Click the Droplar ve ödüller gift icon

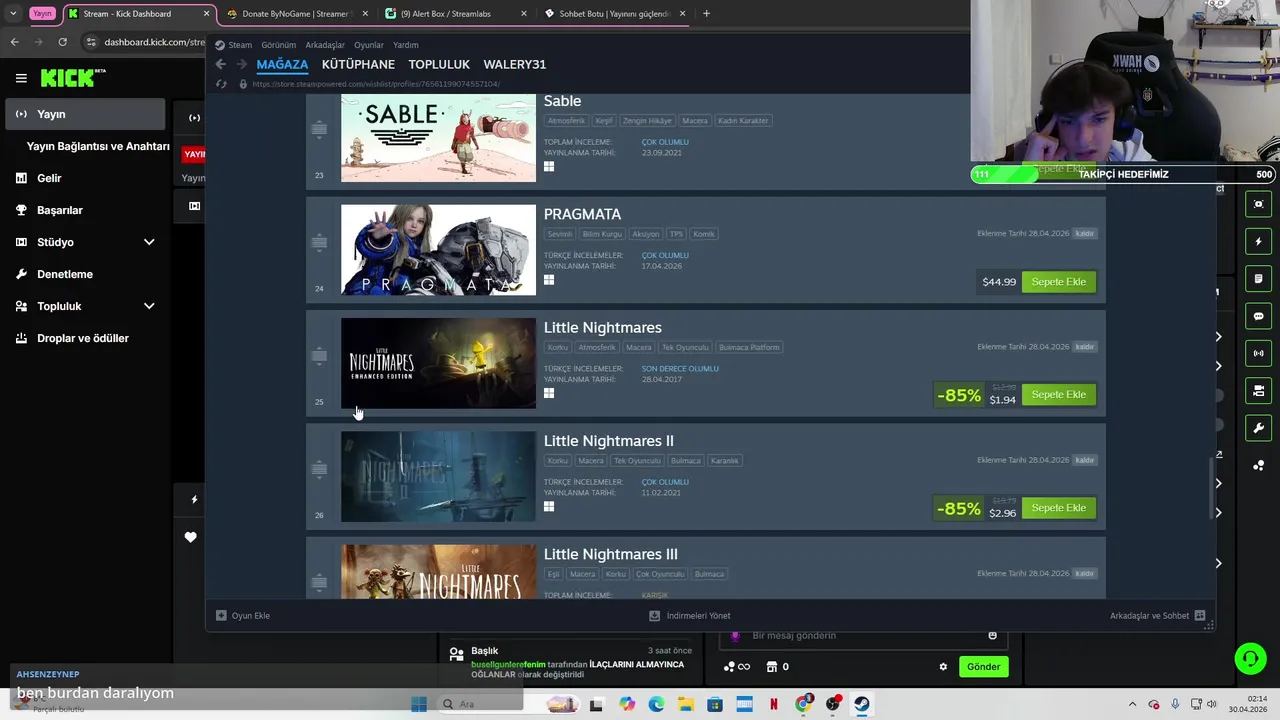click(x=21, y=338)
